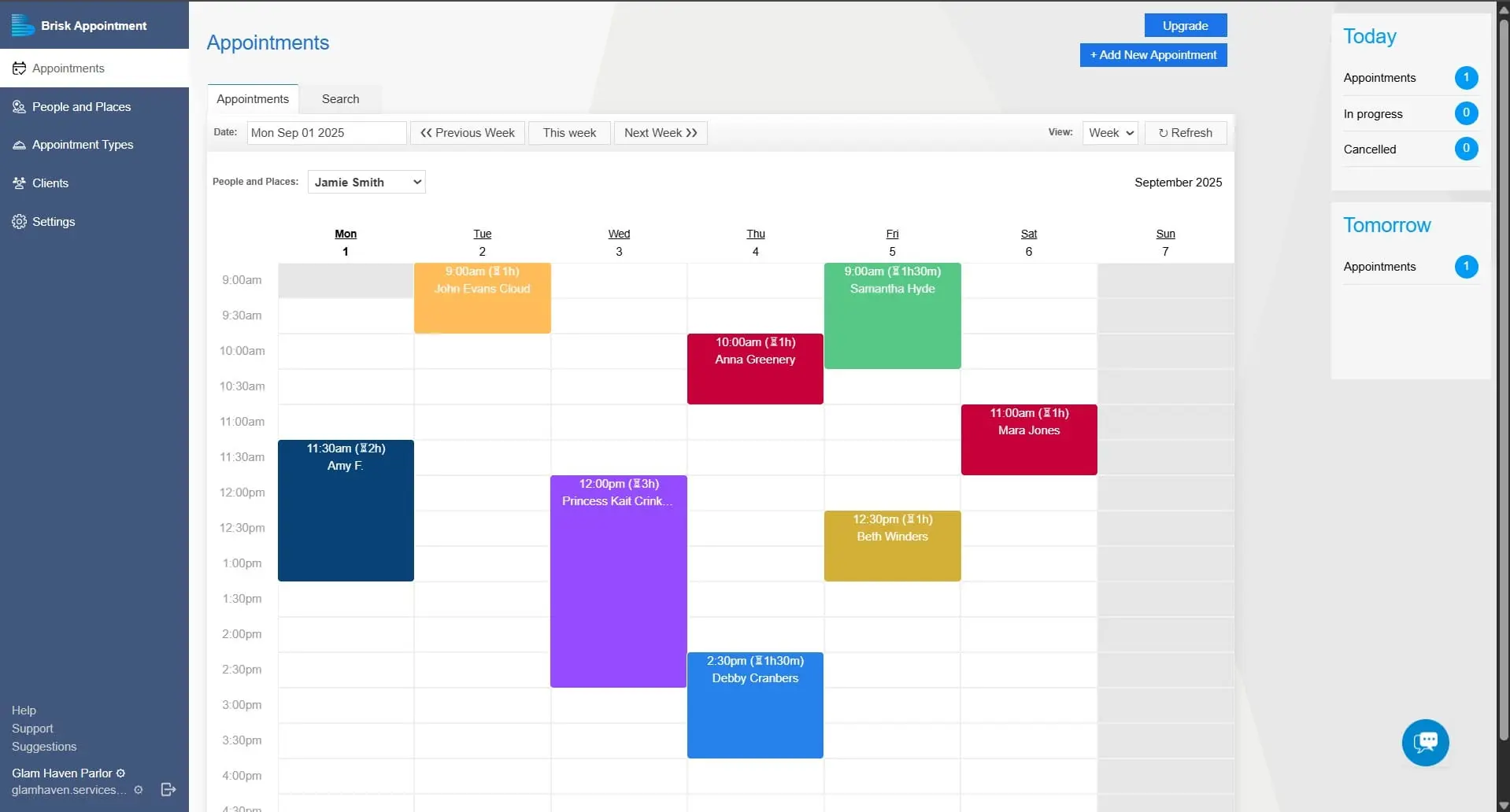Screen dimensions: 1510x812
Task: Click the Clients sidebar icon
Action: (x=19, y=183)
